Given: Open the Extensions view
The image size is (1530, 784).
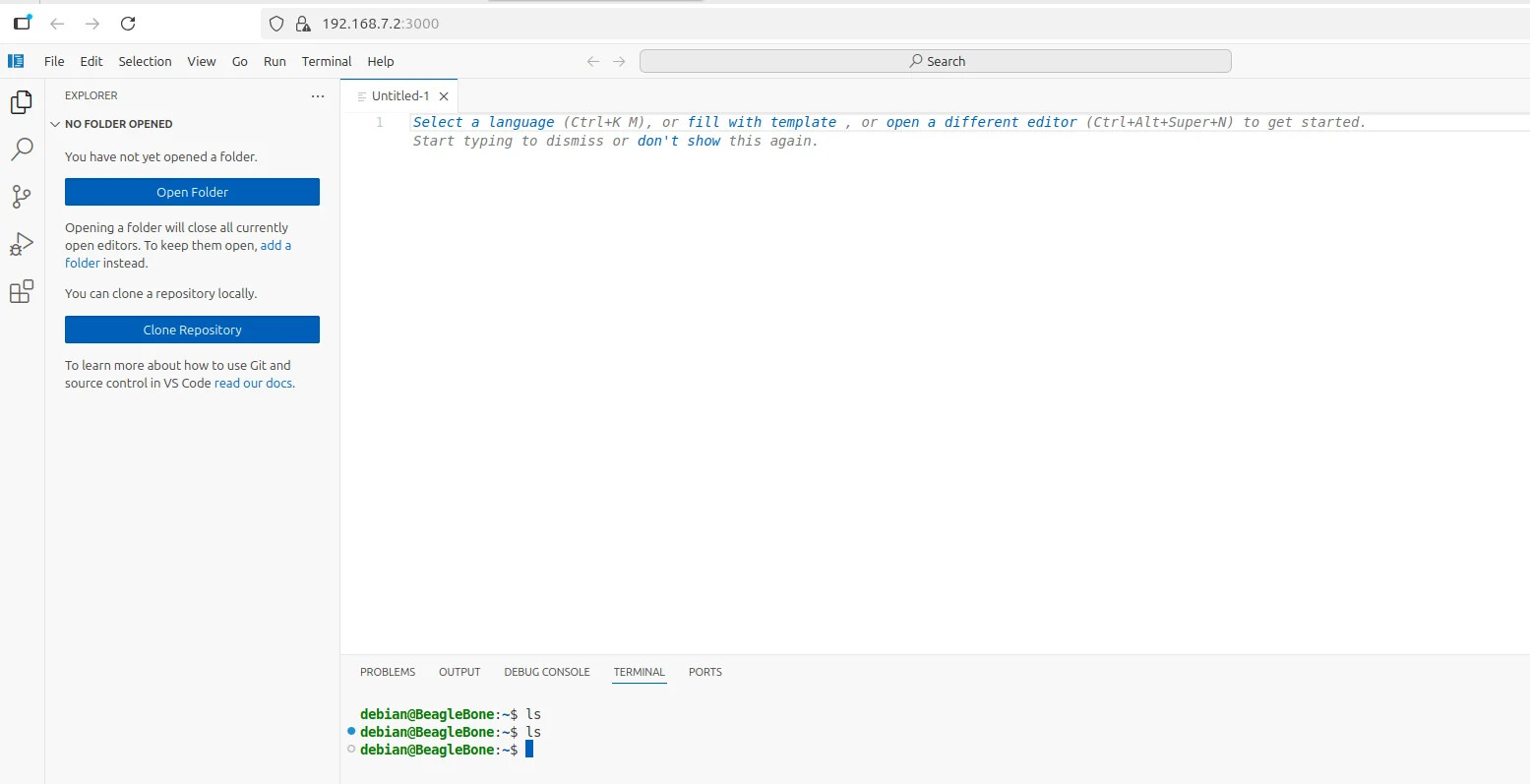Looking at the screenshot, I should click(x=22, y=292).
